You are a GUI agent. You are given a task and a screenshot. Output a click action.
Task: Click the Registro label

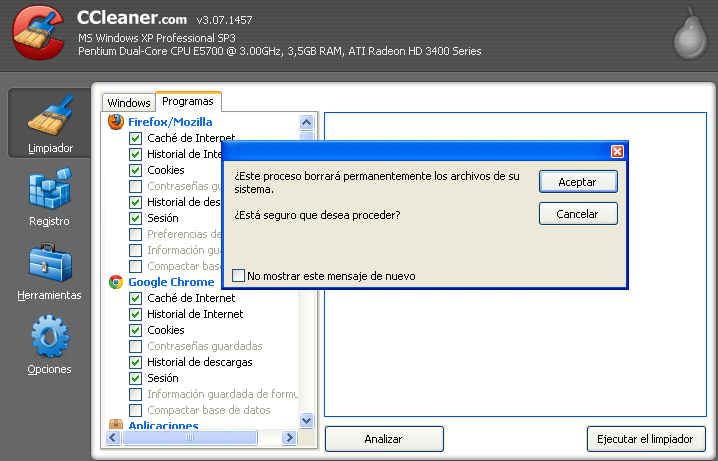(x=49, y=222)
